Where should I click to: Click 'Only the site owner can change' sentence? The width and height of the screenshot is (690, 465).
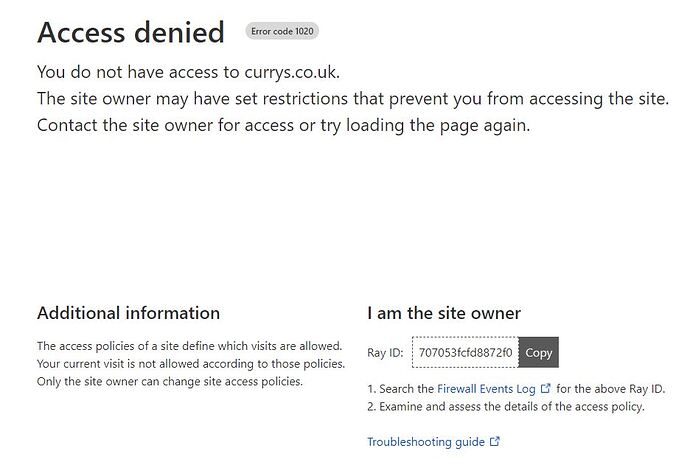pos(169,381)
